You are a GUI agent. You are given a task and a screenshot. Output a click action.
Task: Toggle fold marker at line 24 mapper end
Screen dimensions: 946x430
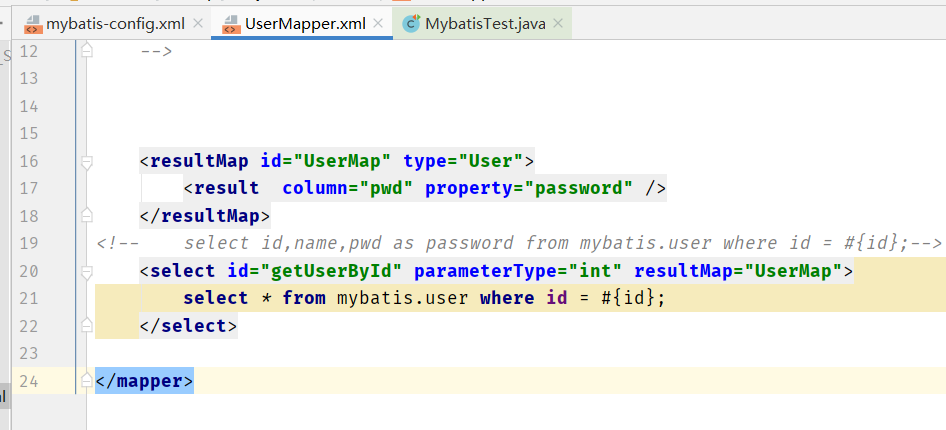tap(87, 381)
